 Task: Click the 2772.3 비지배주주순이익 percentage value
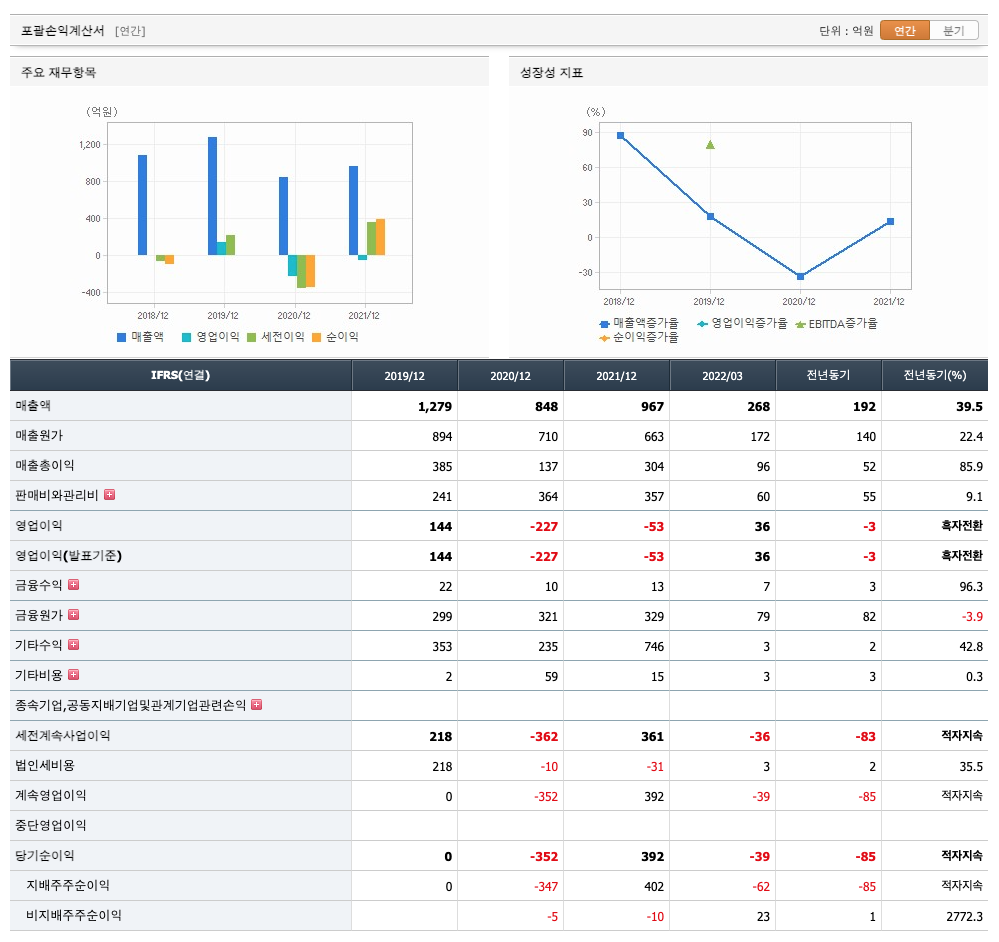click(x=964, y=916)
